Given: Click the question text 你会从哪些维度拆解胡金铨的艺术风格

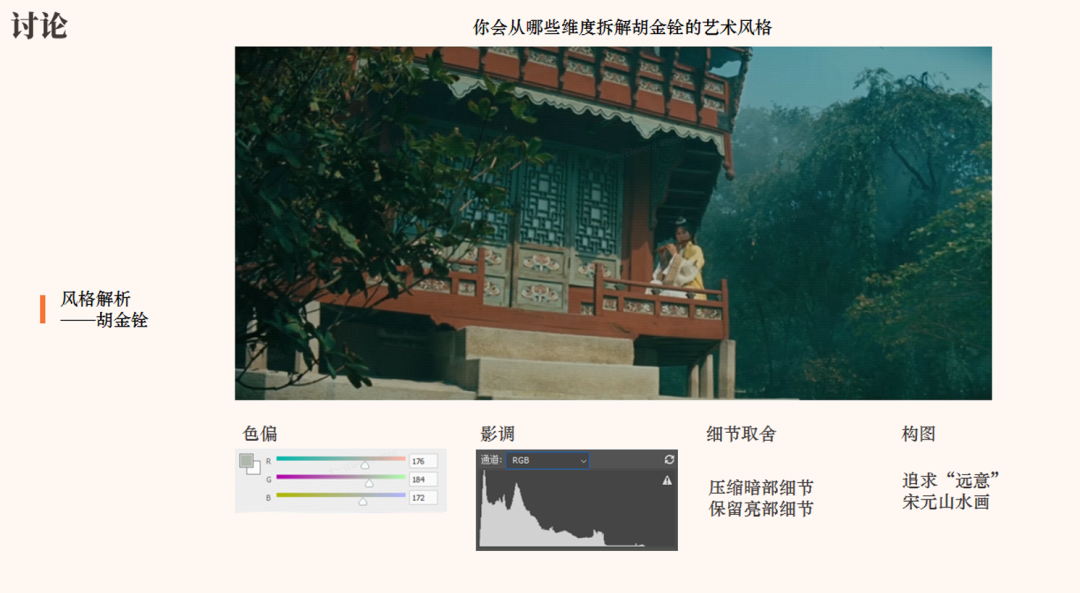Looking at the screenshot, I should click(x=622, y=28).
